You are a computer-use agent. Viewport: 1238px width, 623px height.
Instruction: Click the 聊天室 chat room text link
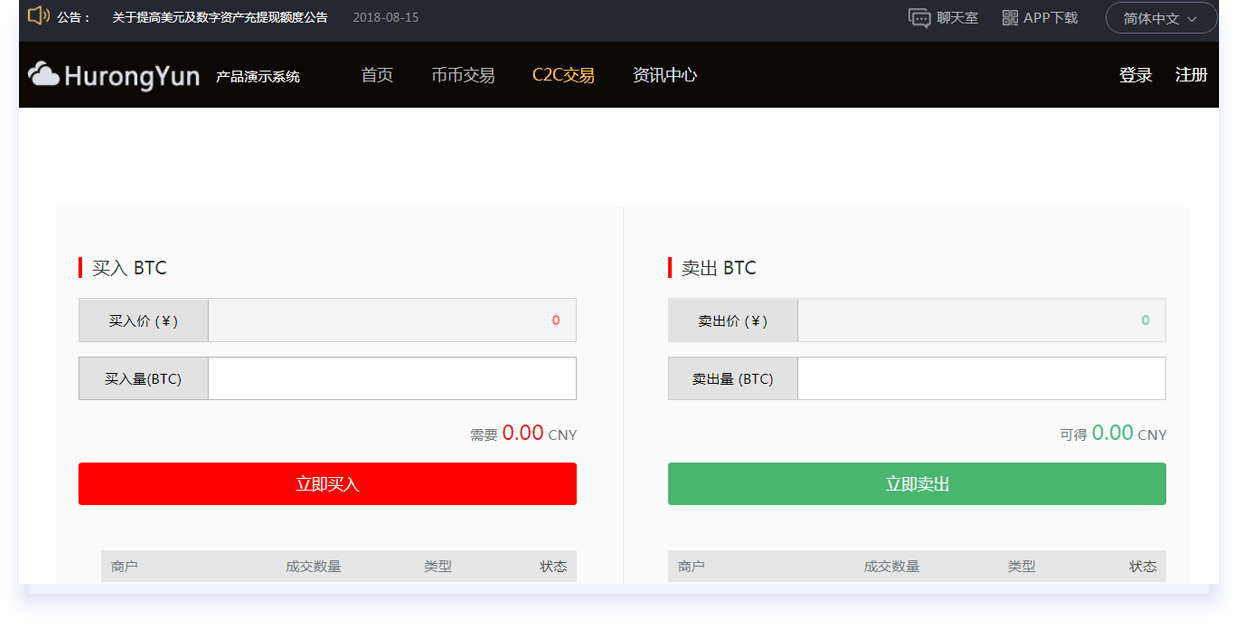click(957, 18)
